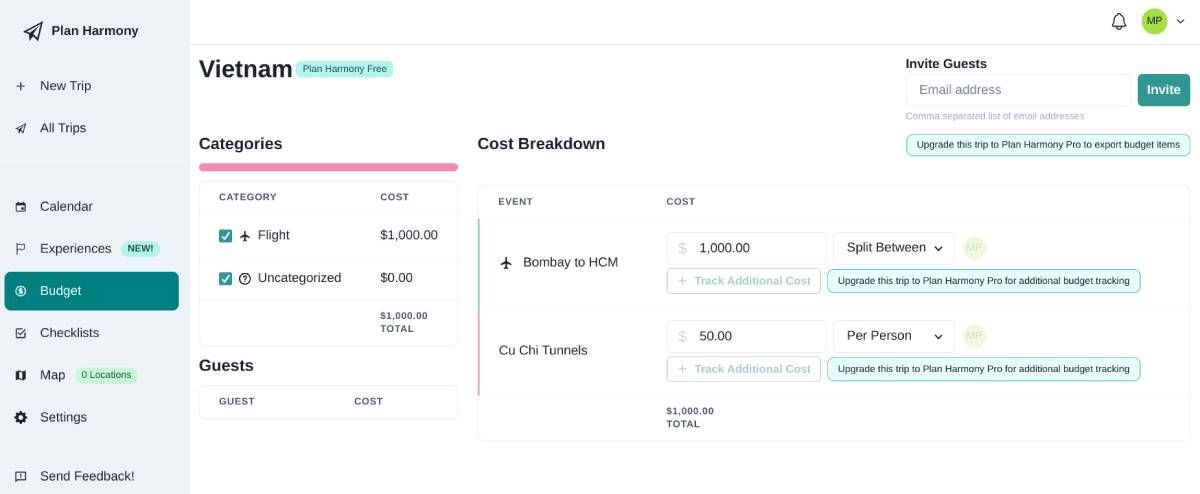Click the notification bell icon
Viewport: 1200px width, 494px height.
(1119, 21)
